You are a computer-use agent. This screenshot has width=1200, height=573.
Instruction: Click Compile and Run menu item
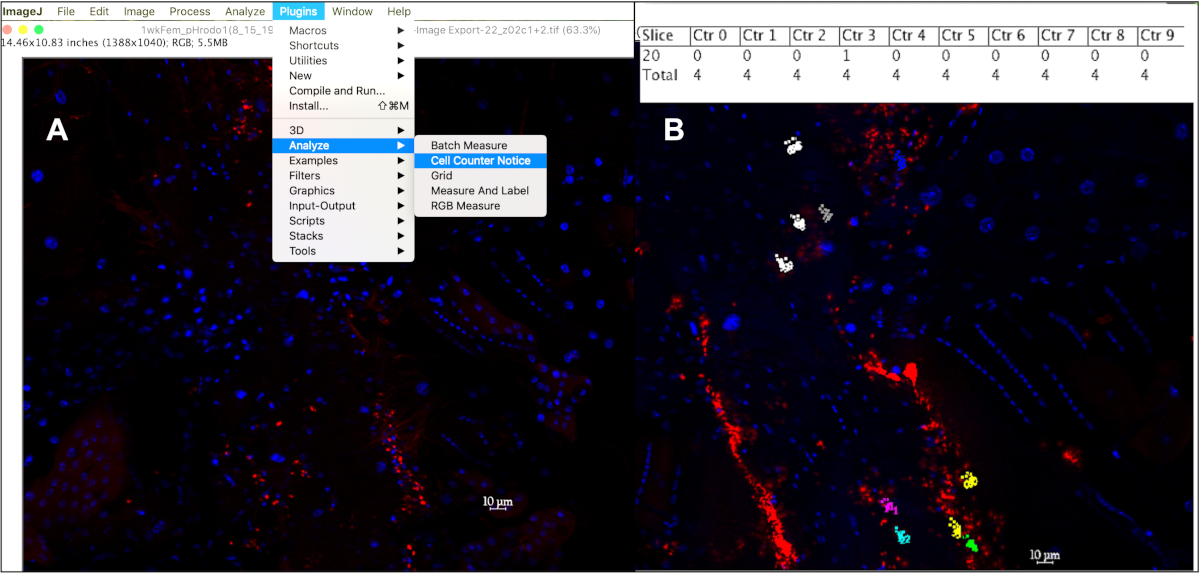(x=336, y=91)
